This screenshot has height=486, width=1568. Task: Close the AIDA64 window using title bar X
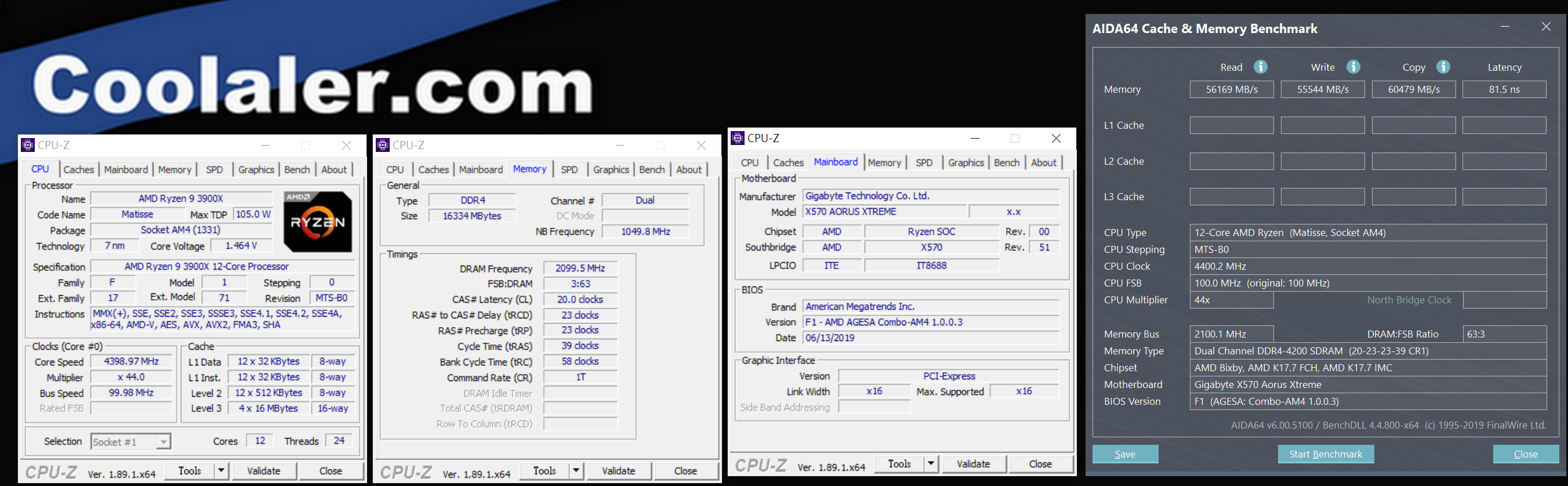1545,27
